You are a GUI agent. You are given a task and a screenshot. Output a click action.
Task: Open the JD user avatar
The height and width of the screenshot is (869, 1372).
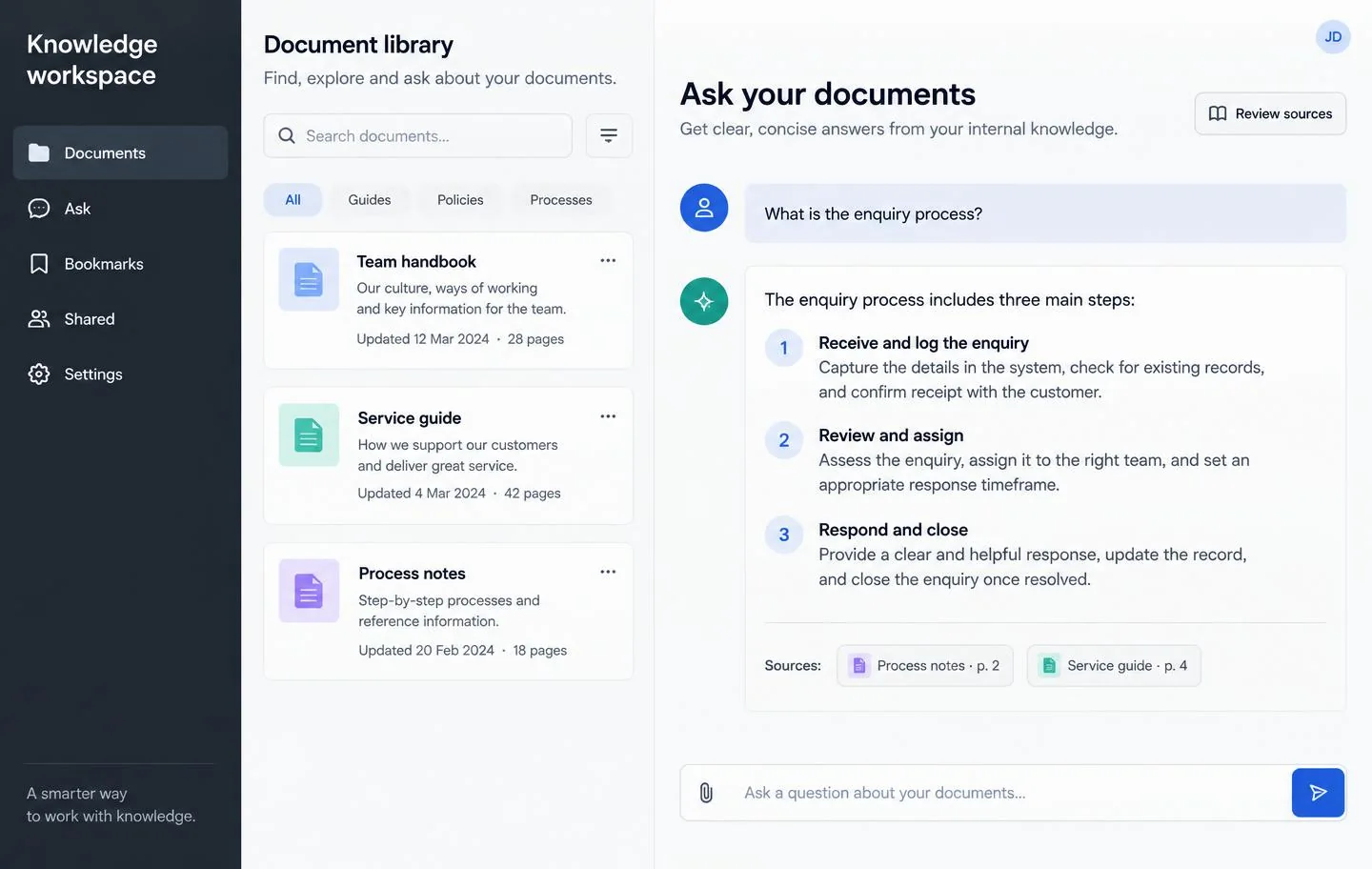tap(1333, 37)
